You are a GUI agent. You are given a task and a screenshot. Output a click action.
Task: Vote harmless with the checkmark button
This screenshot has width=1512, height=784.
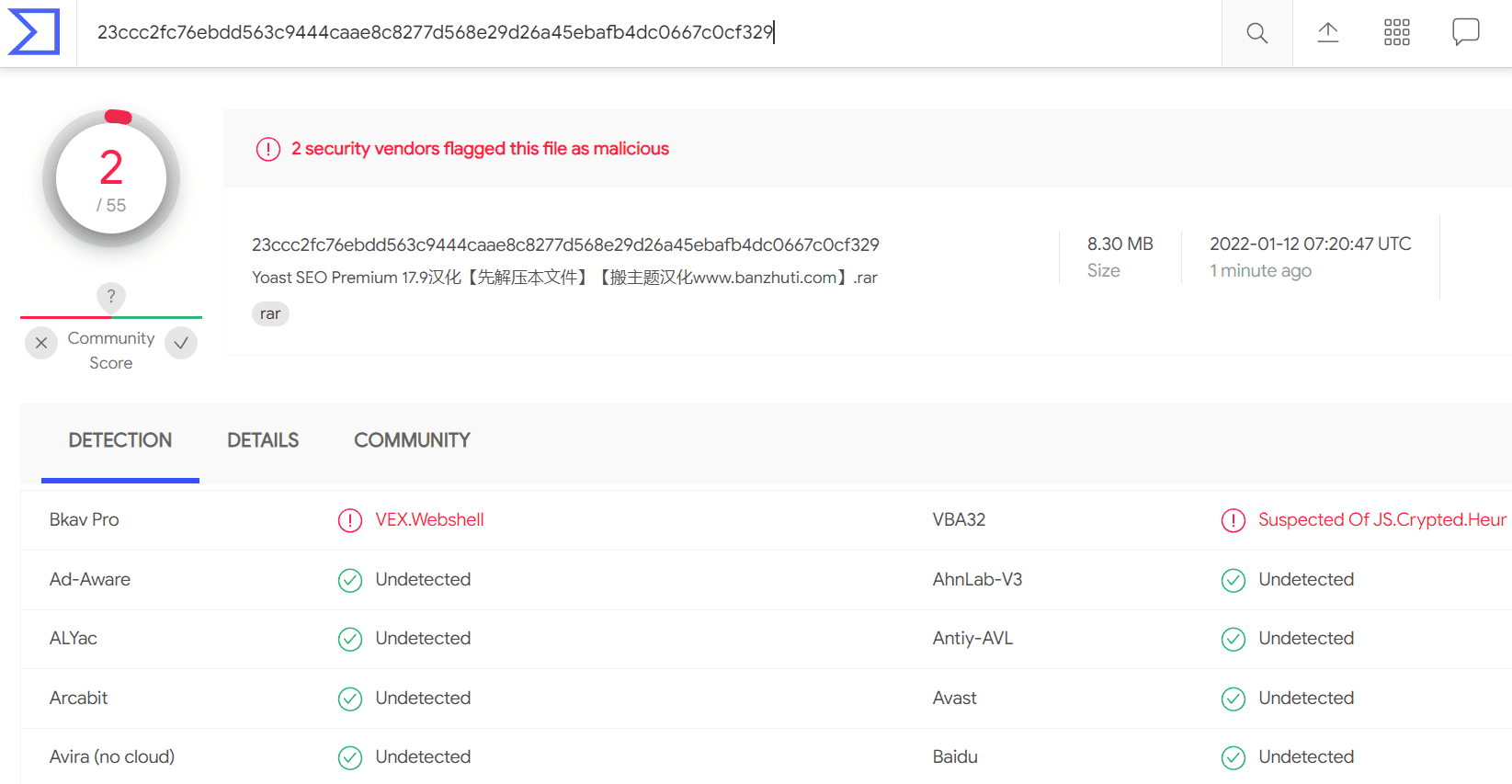pos(181,343)
